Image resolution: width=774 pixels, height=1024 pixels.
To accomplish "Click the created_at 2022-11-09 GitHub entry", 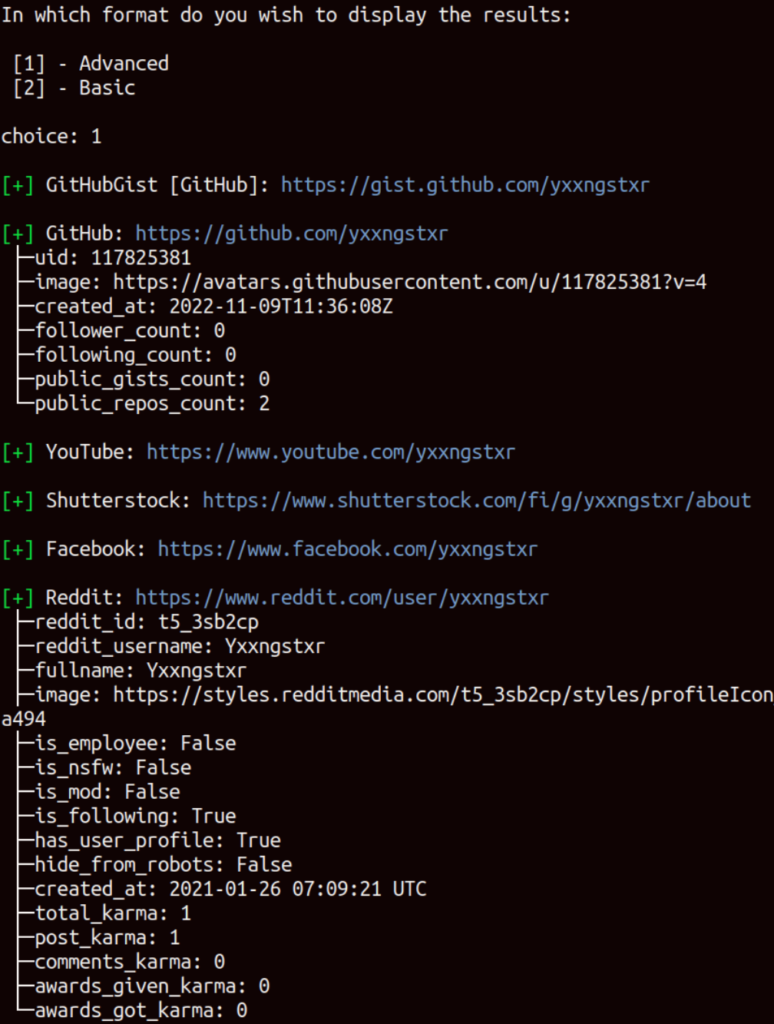I will click(214, 306).
